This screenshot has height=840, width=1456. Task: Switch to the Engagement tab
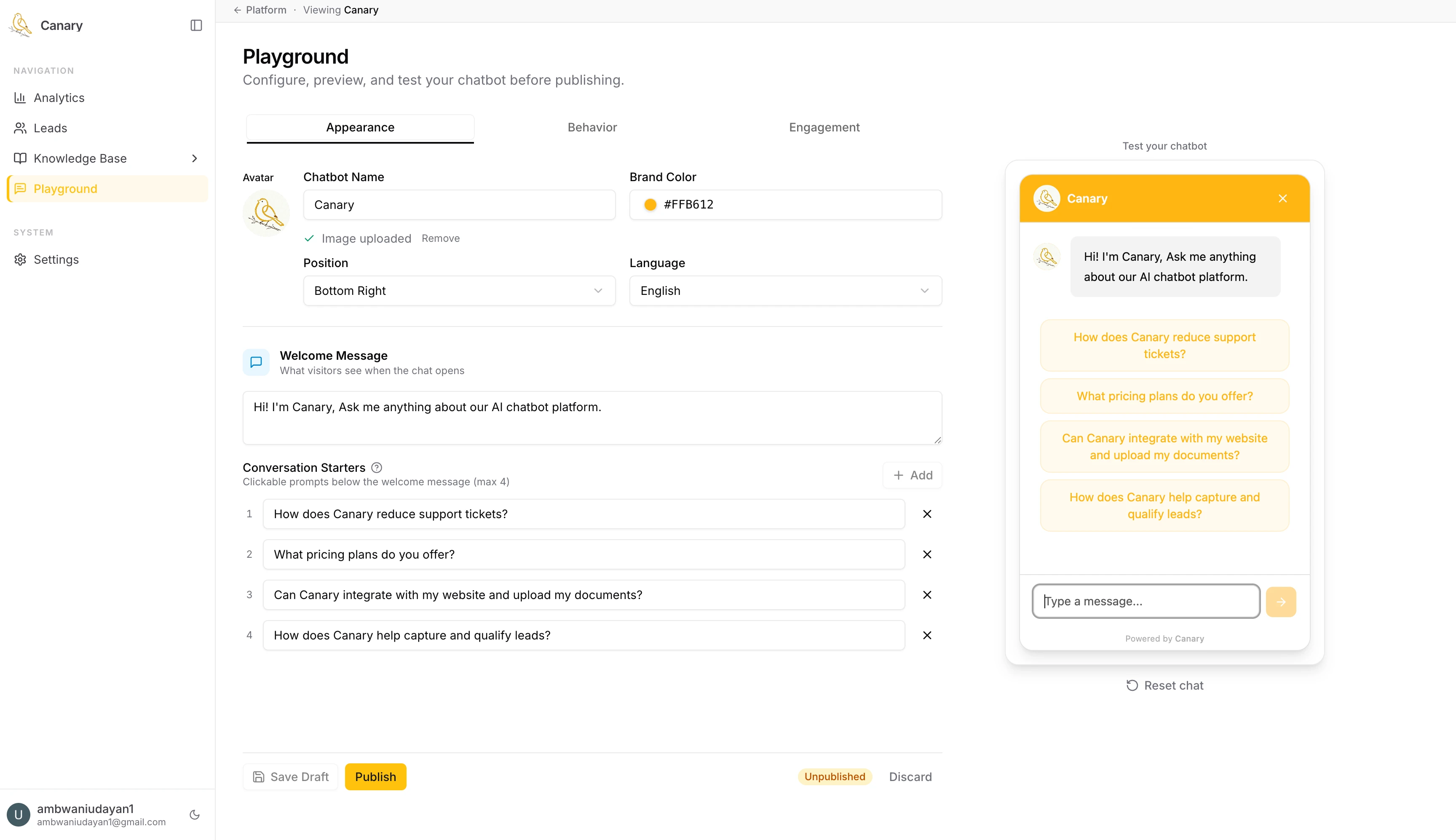824,128
